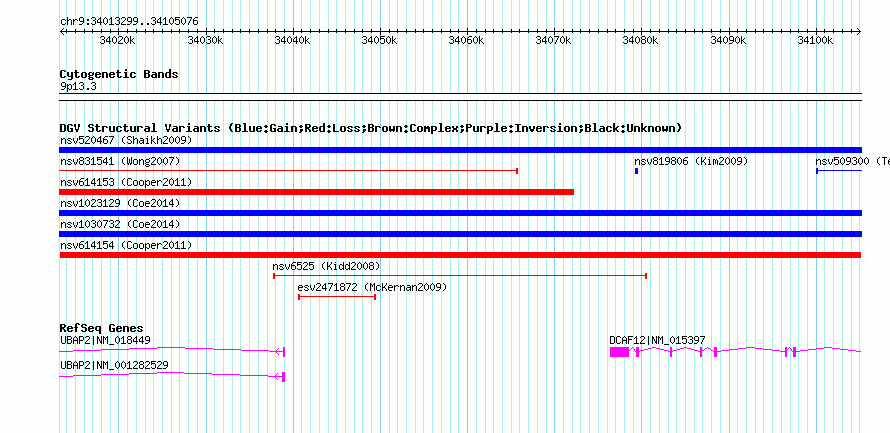Click the nsv520467 (Shaikh2009) label
The height and width of the screenshot is (433, 890).
[x=126, y=140]
